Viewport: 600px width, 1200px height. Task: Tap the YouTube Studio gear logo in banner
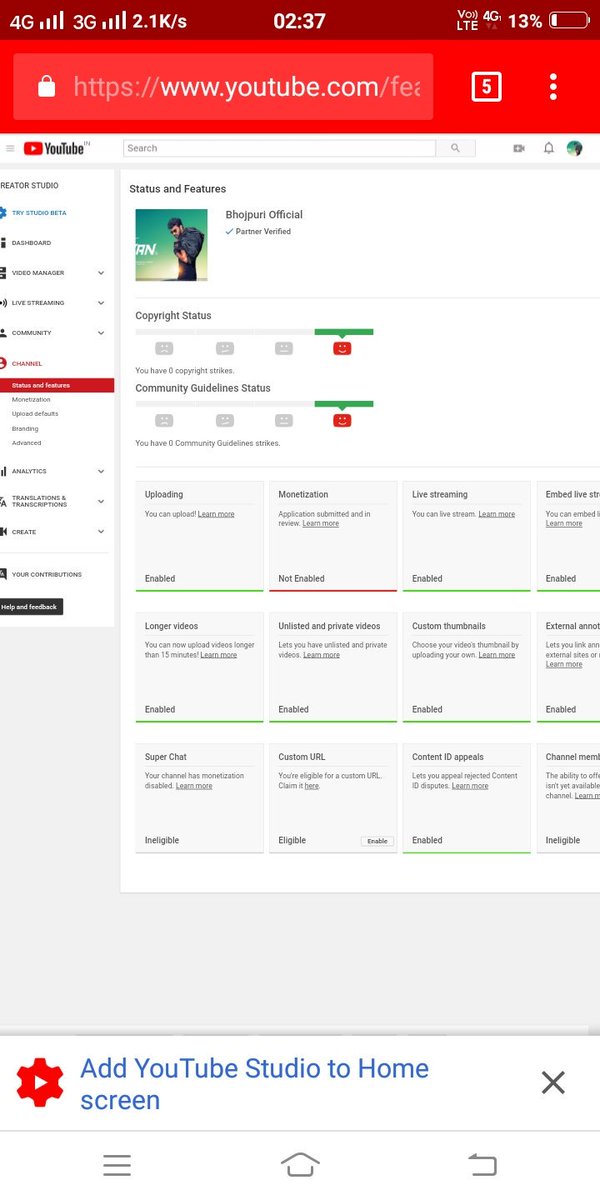coord(40,1082)
